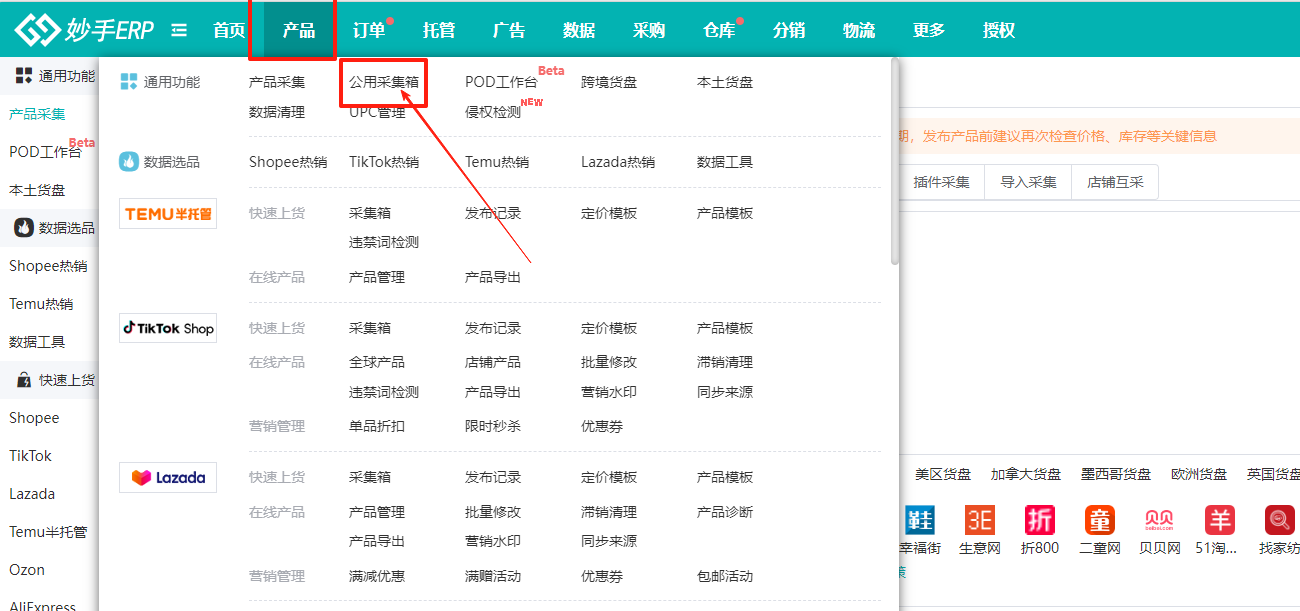Screen dimensions: 1300x611
Task: Open 店铺产品 in the TikTok Shop section
Action: (x=493, y=362)
